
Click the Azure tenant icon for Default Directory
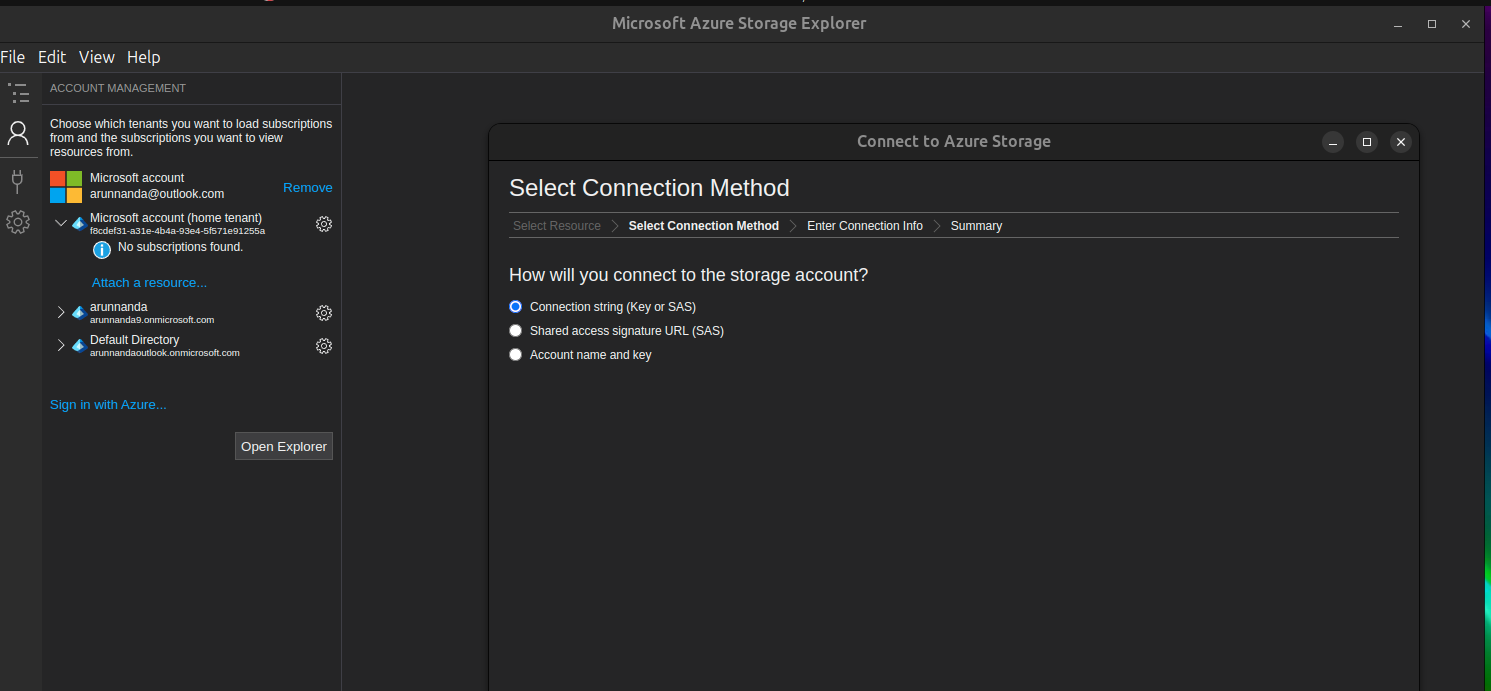pyautogui.click(x=78, y=344)
